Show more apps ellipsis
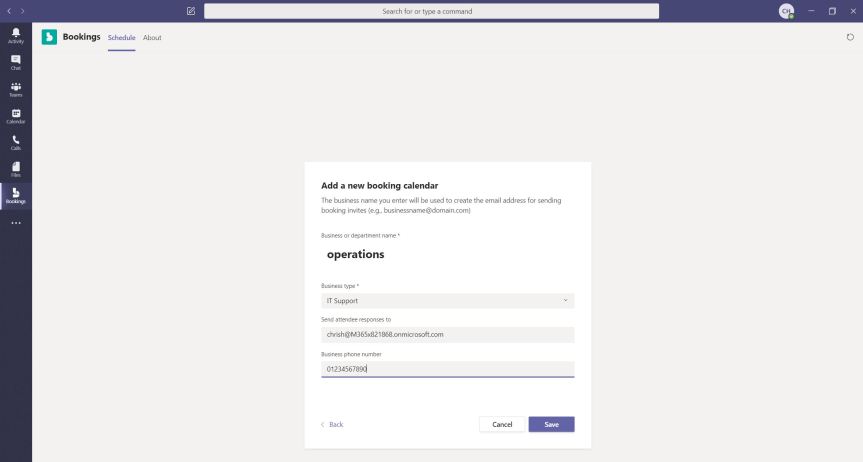This screenshot has width=863, height=462. 15,223
